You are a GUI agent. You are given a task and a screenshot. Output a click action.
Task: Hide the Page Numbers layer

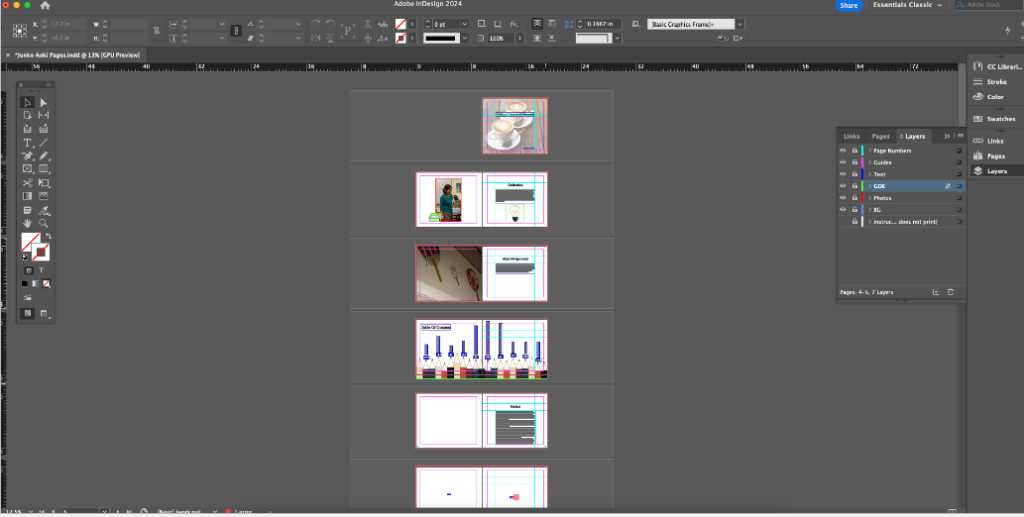[x=843, y=150]
